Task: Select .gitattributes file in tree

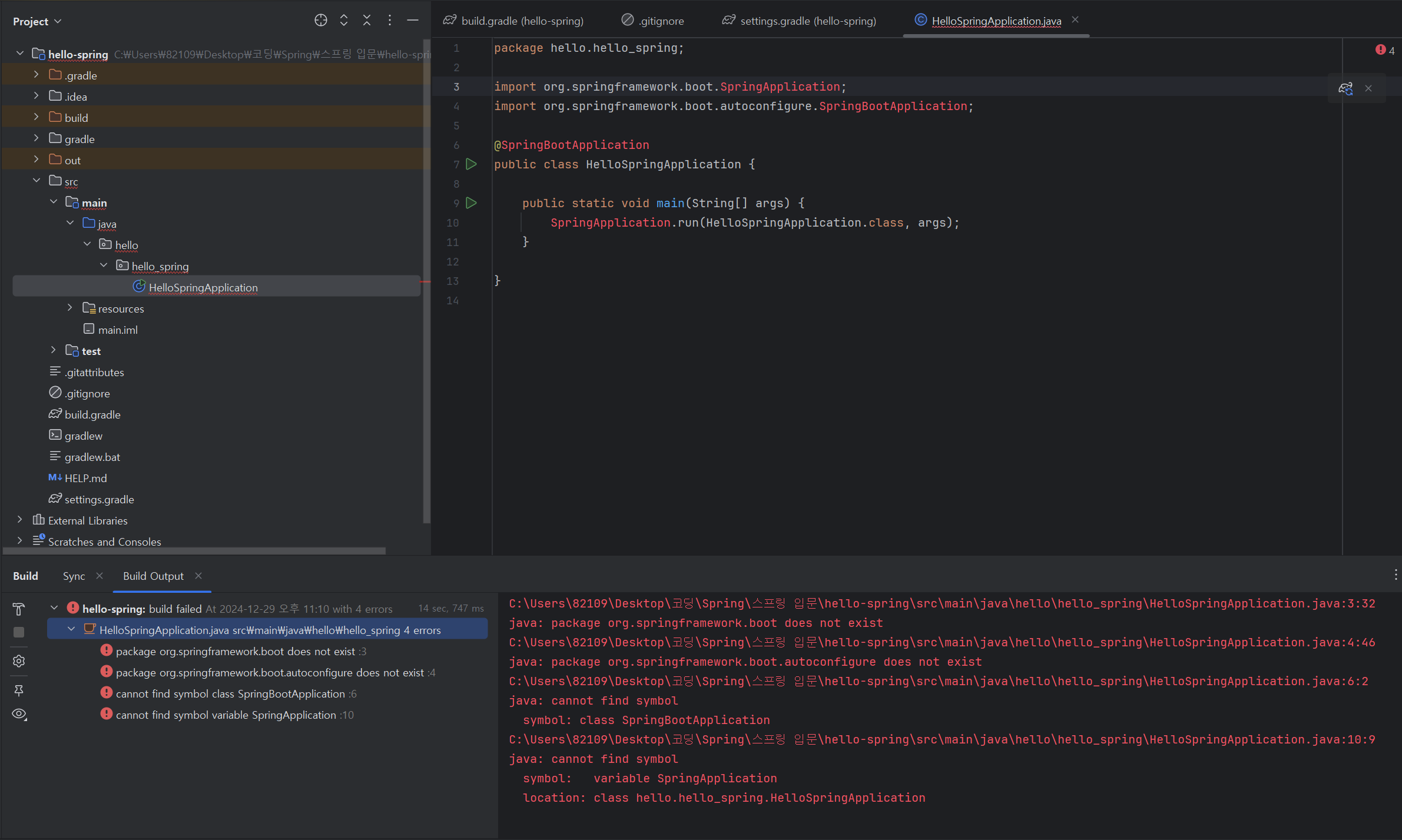Action: pos(94,372)
